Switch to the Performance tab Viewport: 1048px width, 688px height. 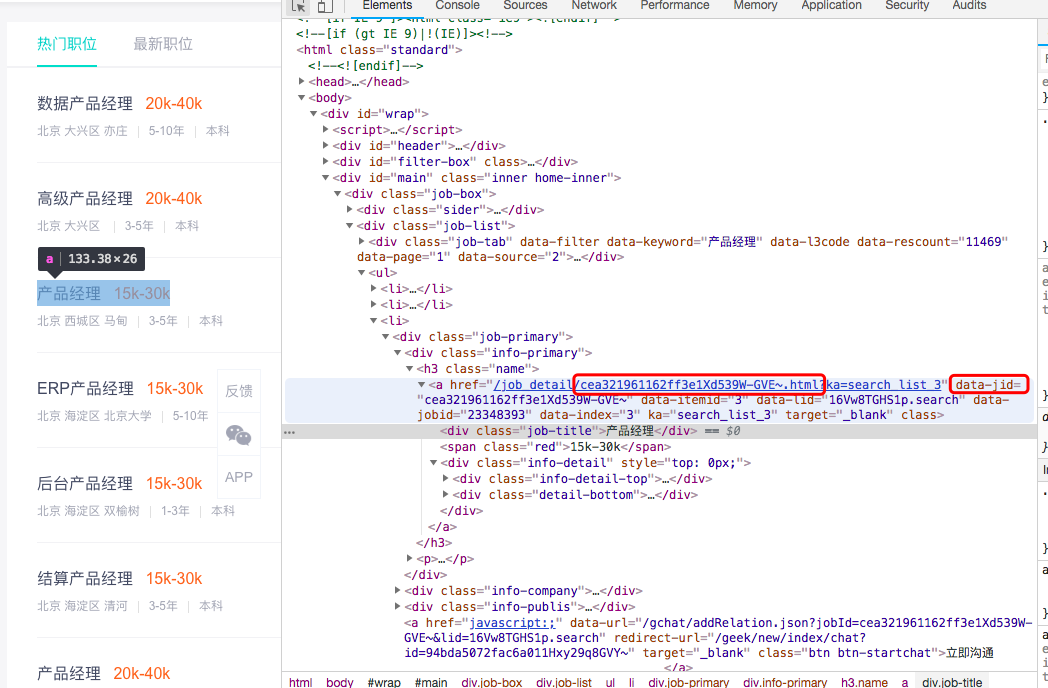[x=674, y=5]
